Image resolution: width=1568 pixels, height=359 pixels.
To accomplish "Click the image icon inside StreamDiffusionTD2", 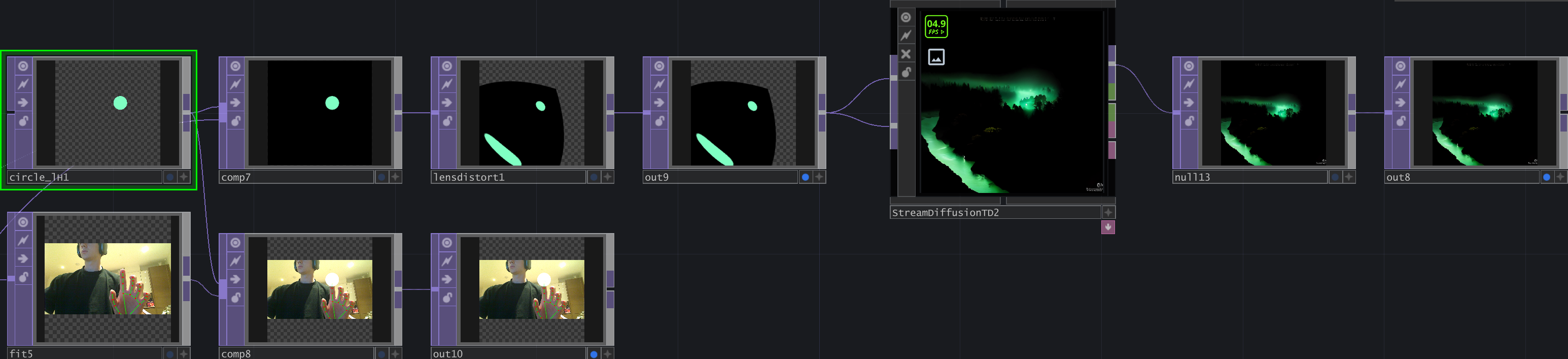I will [936, 57].
